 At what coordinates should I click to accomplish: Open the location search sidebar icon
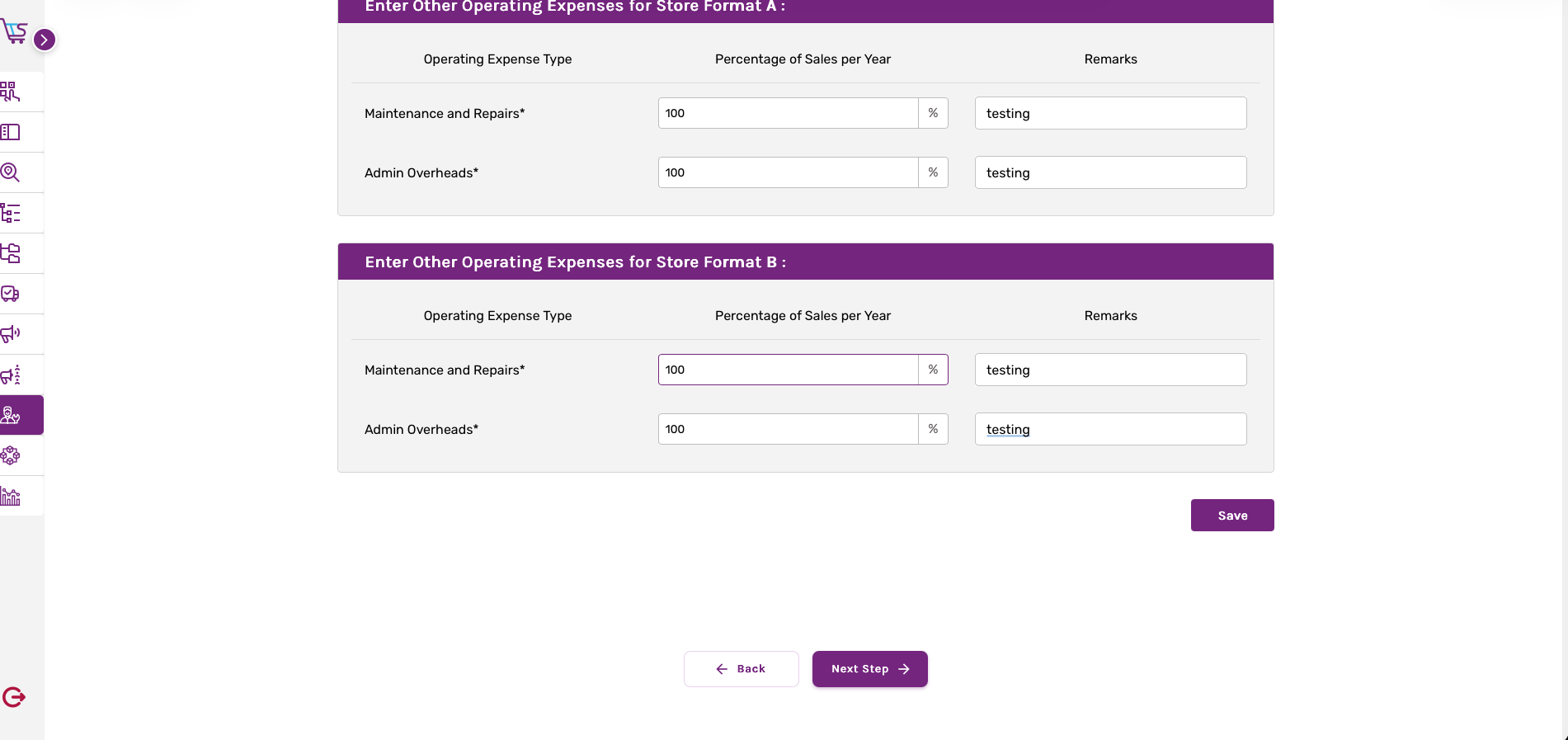(11, 172)
